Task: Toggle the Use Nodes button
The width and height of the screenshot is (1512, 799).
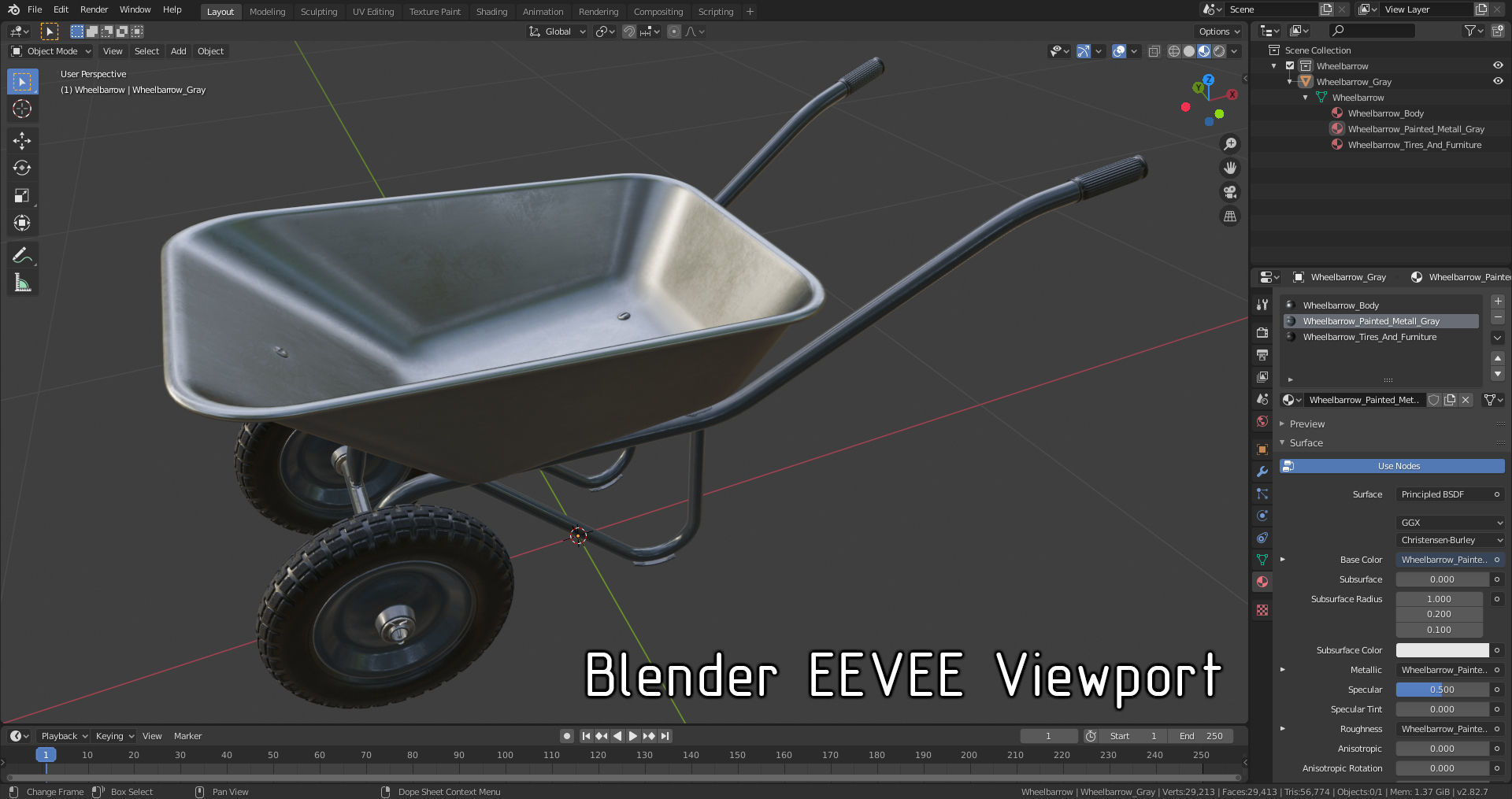Action: pyautogui.click(x=1392, y=466)
